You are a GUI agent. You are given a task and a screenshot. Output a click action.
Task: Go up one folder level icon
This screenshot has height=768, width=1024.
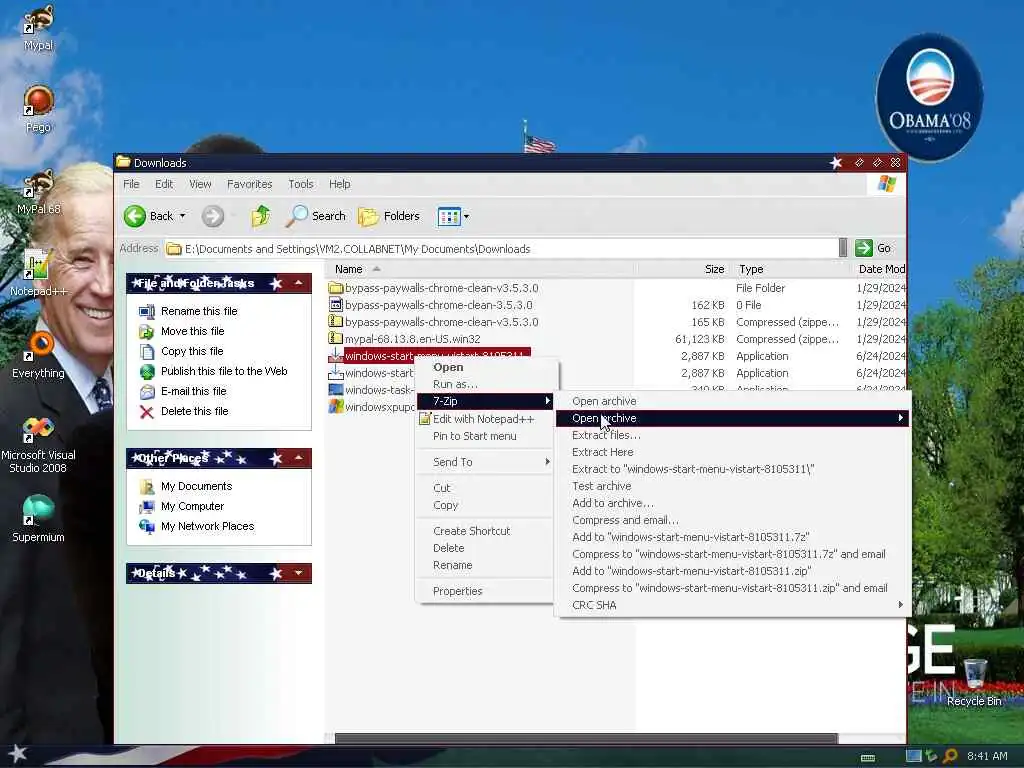pyautogui.click(x=261, y=216)
